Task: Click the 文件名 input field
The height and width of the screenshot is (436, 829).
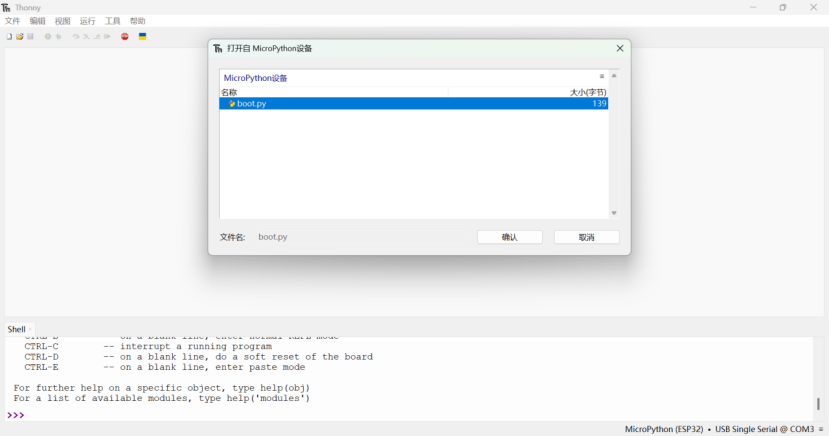Action: [362, 237]
